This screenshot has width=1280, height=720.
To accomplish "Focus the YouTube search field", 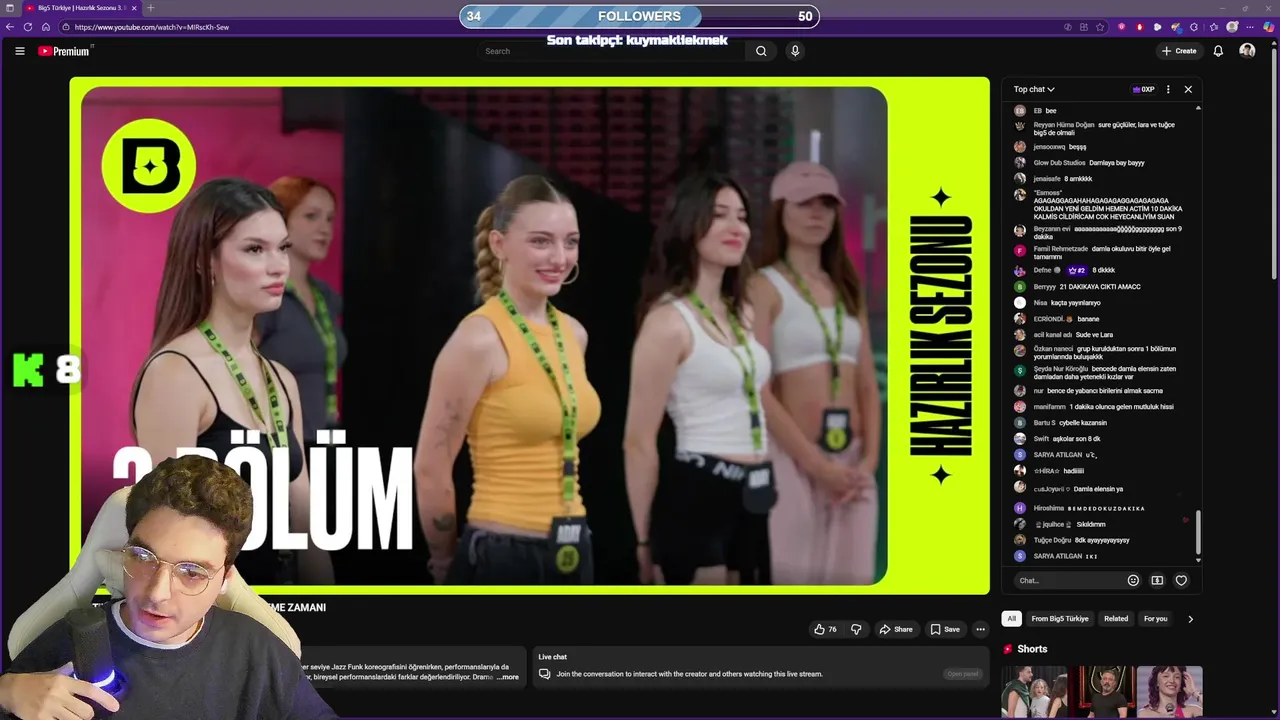I will pyautogui.click(x=612, y=51).
